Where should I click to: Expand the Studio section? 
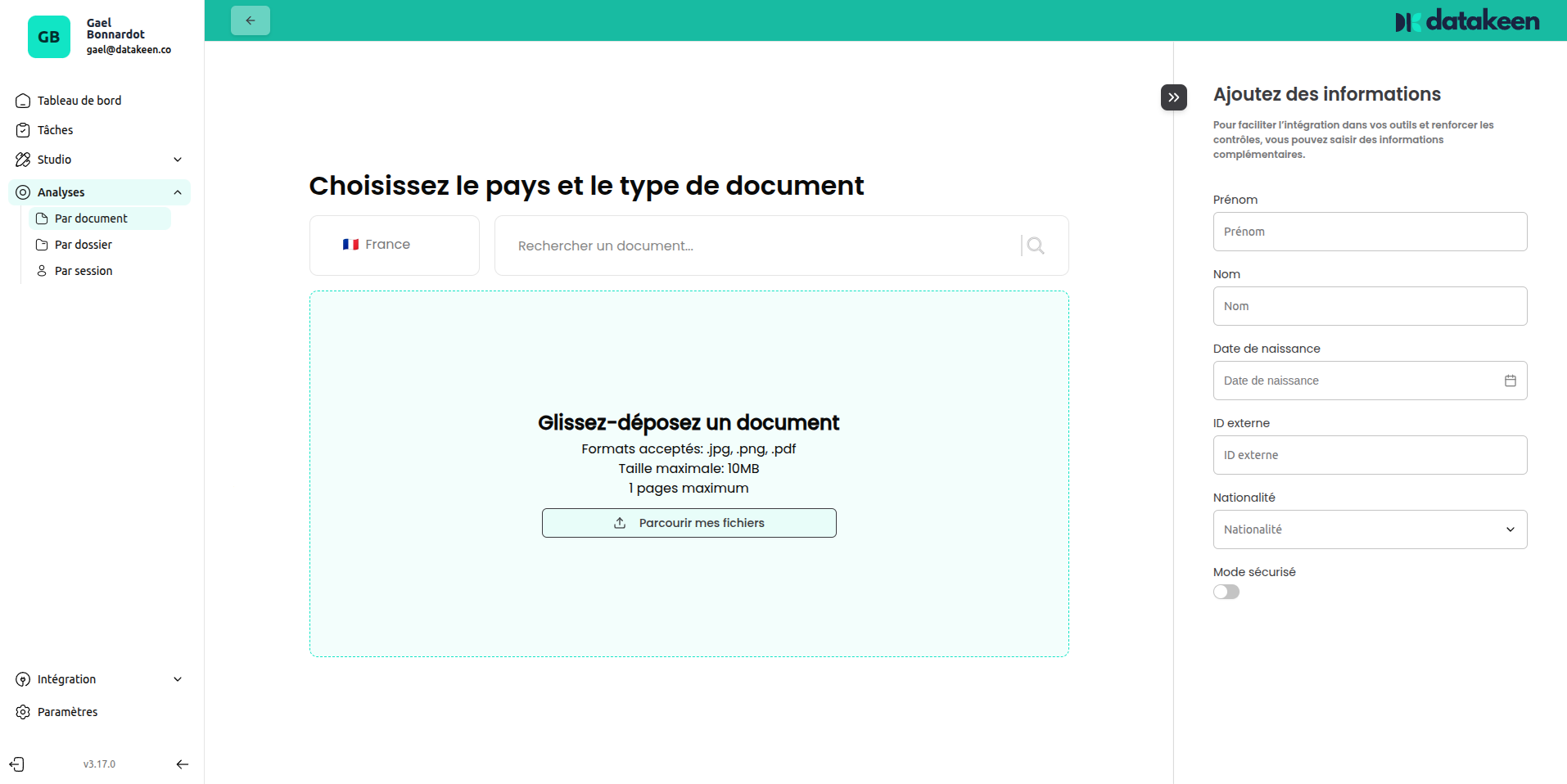pos(178,159)
